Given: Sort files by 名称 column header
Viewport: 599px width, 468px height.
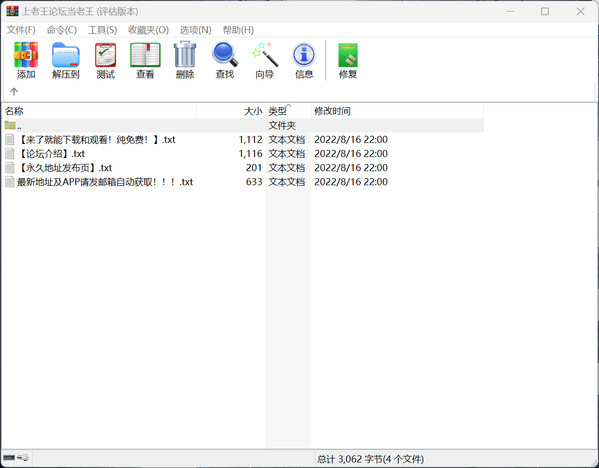Looking at the screenshot, I should (x=99, y=111).
